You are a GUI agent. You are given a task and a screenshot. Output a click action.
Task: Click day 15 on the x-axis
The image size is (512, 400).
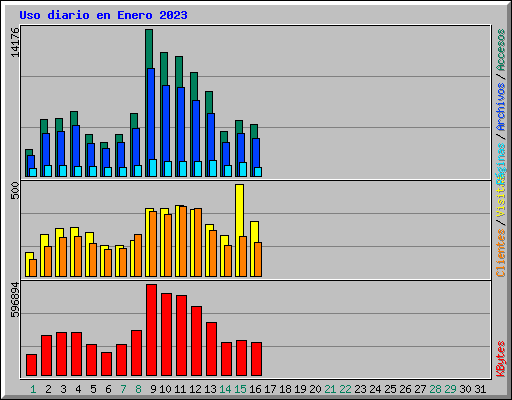[240, 389]
